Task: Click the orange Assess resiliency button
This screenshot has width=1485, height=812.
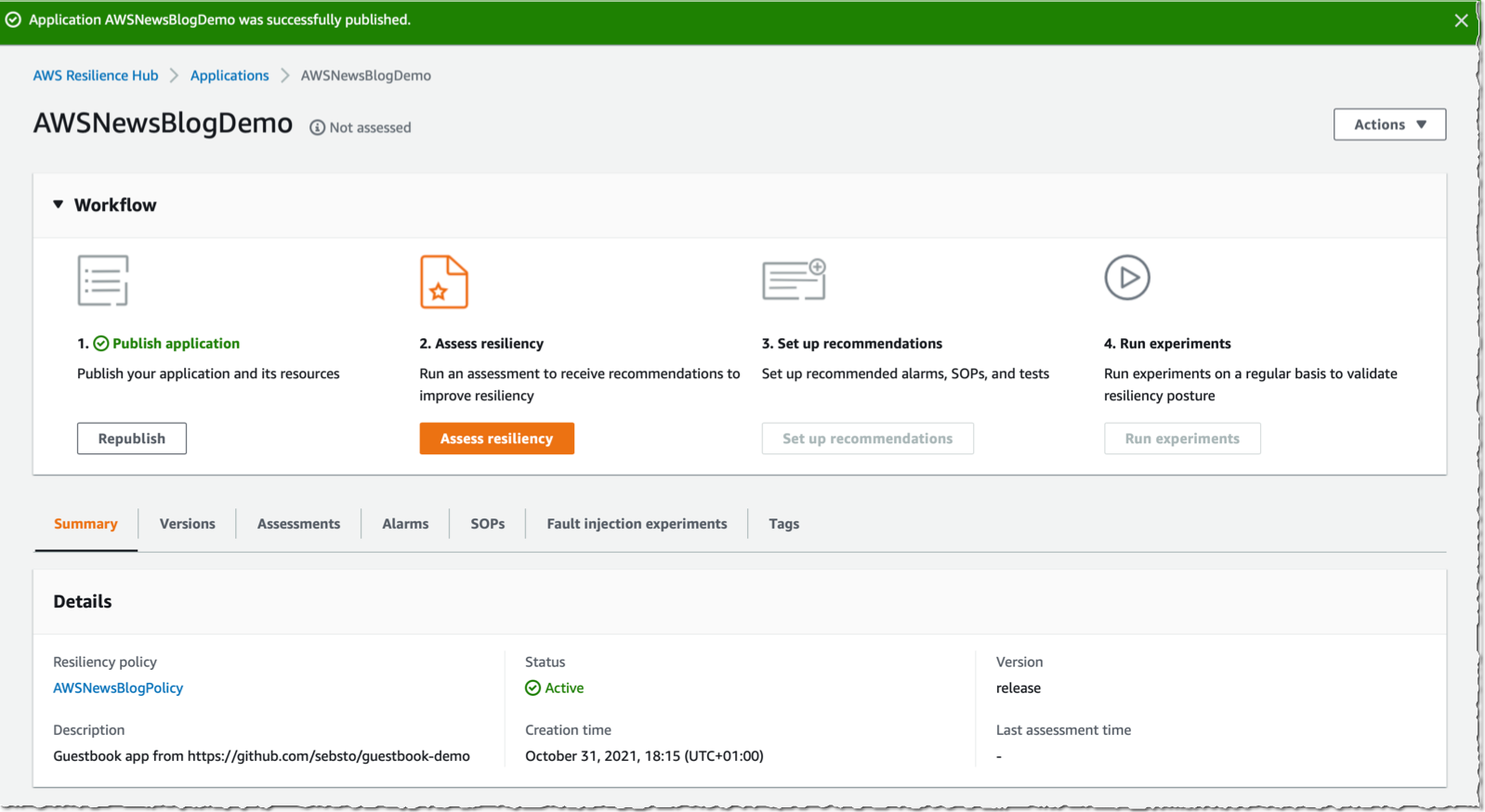Action: pyautogui.click(x=497, y=439)
